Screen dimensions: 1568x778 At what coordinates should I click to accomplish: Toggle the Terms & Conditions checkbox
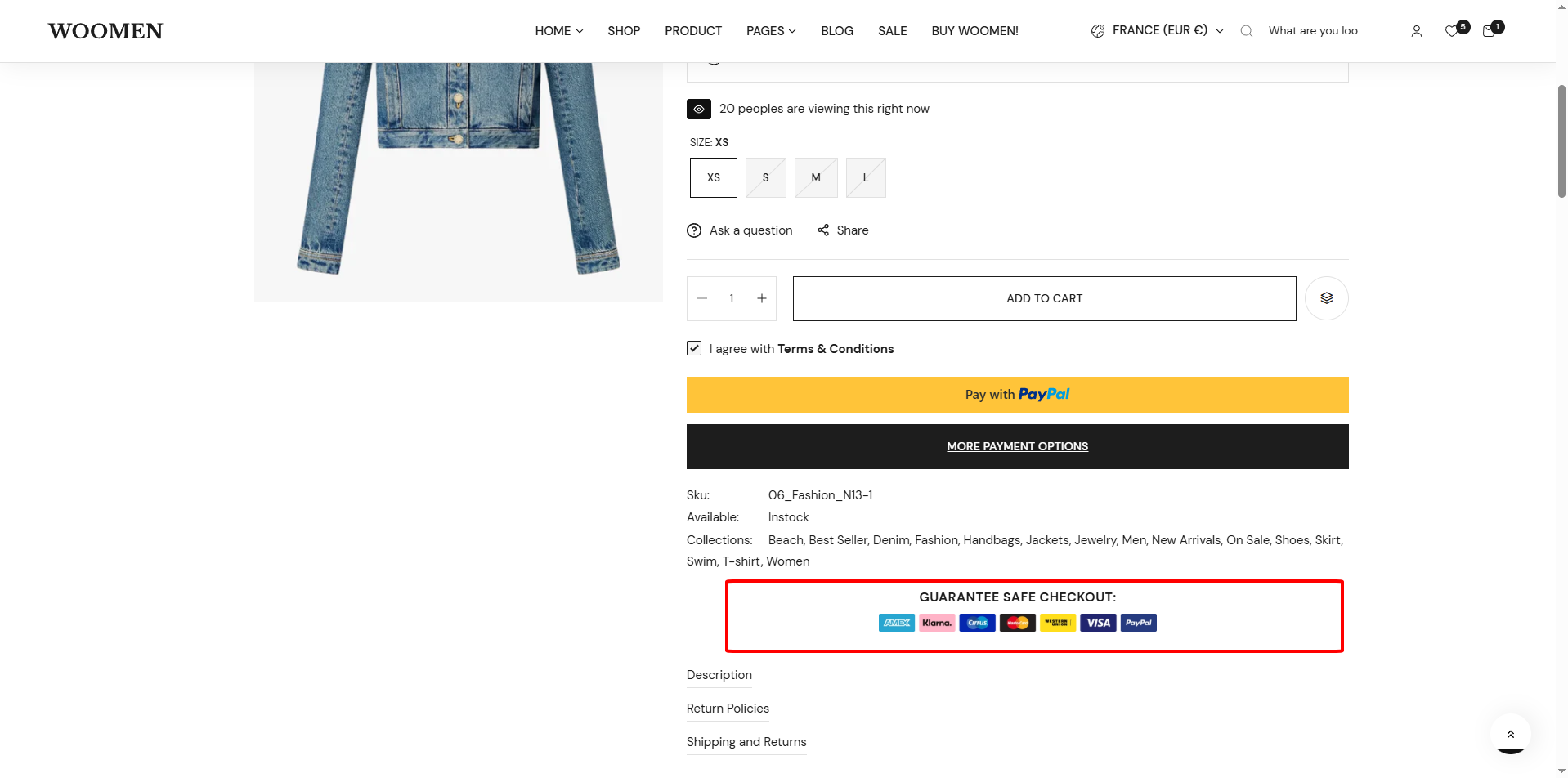pyautogui.click(x=694, y=348)
